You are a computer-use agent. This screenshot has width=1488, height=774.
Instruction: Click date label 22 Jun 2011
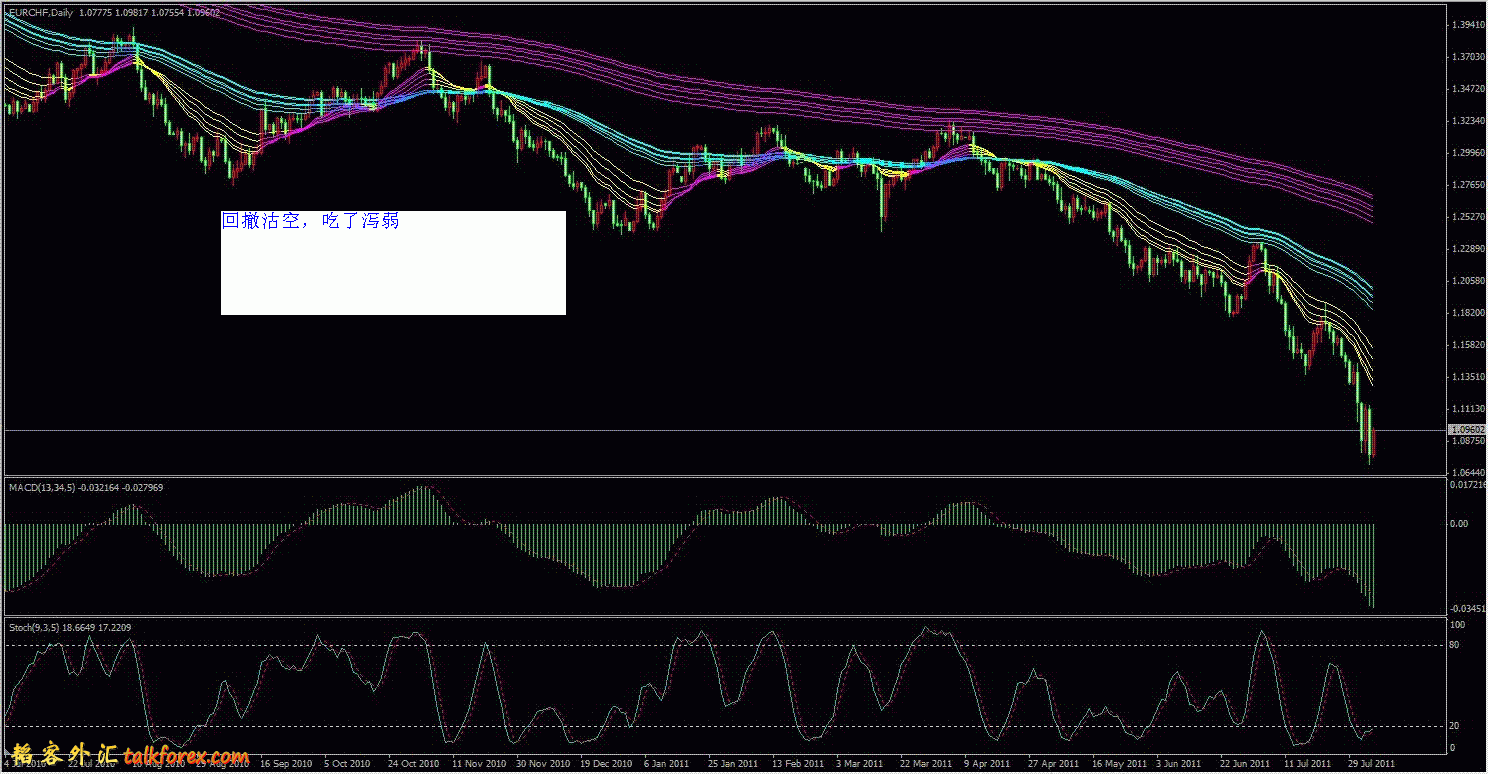click(x=1245, y=763)
